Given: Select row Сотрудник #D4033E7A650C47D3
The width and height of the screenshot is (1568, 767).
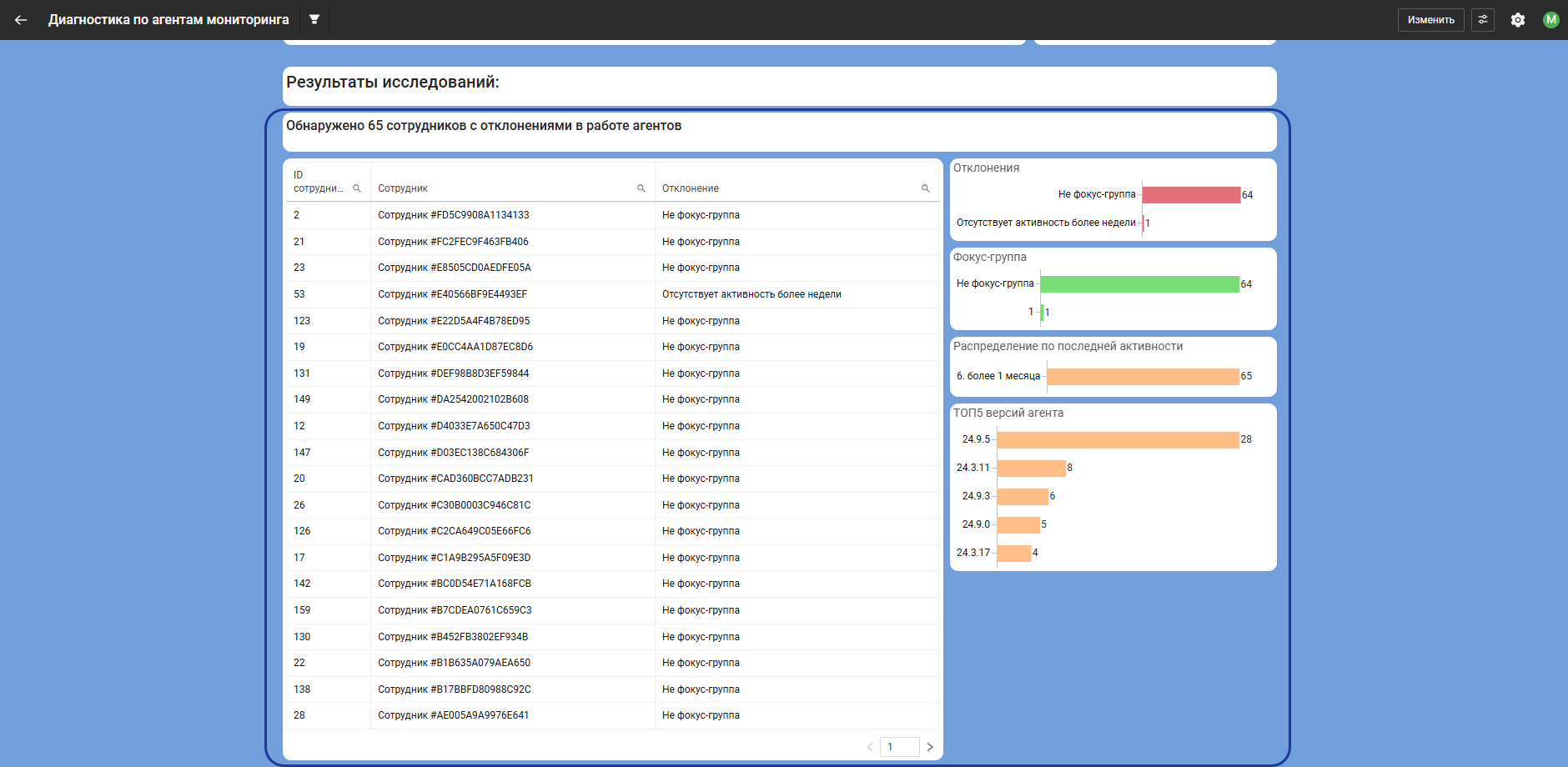Looking at the screenshot, I should pos(613,426).
